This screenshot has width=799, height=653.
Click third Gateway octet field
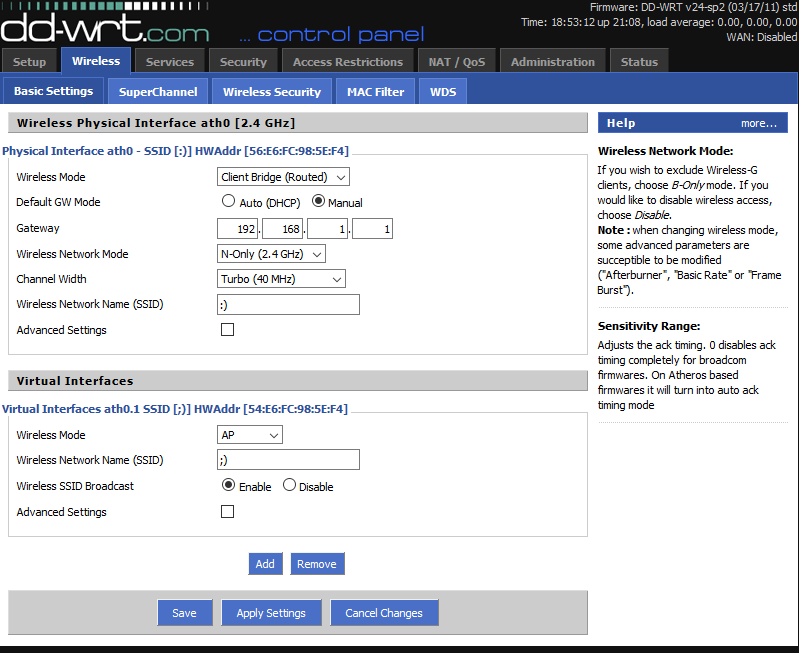[x=328, y=229]
